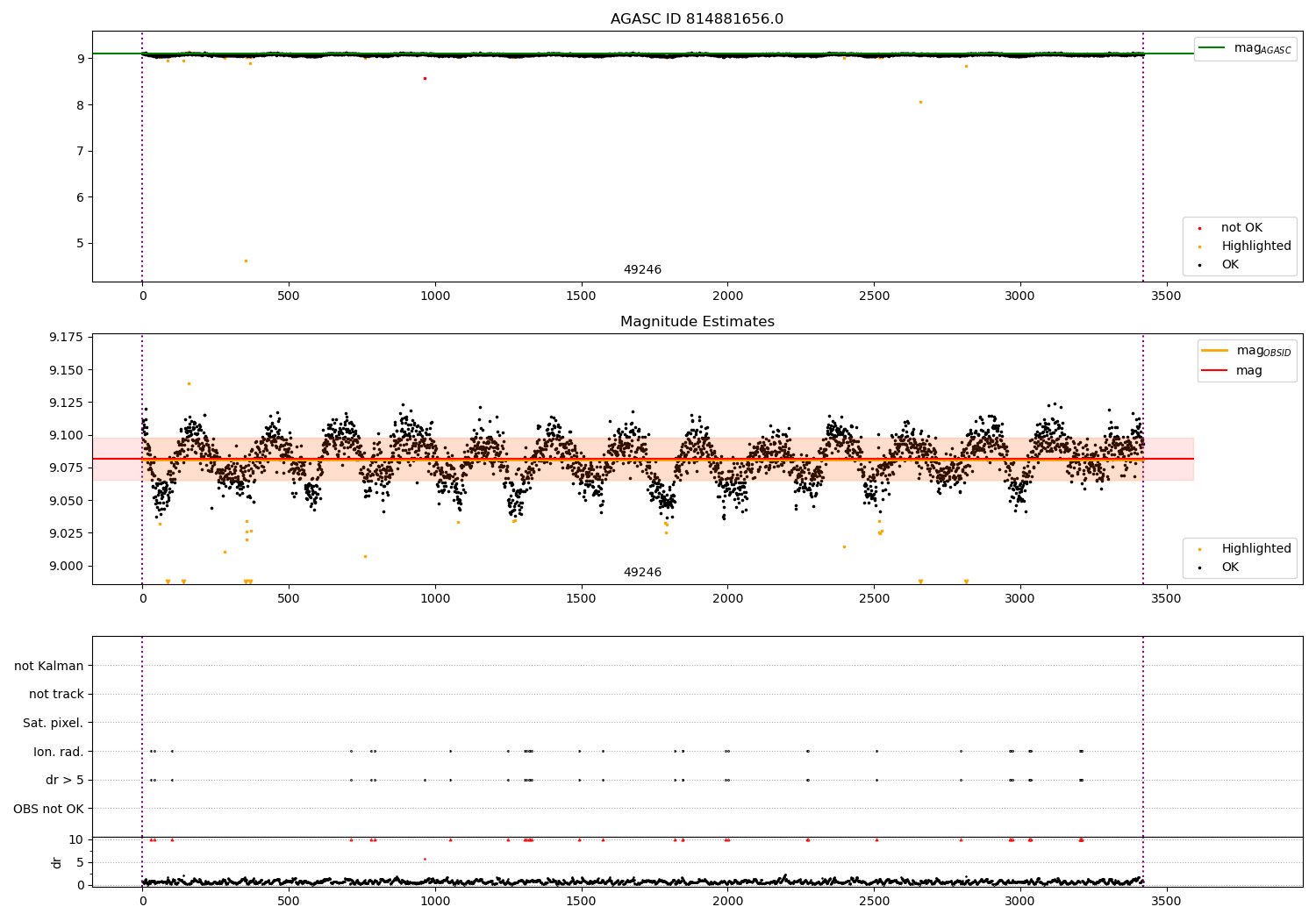The image size is (1316, 921).
Task: Click y-axis tick label 6 in AGASC plot
Action: click(80, 197)
